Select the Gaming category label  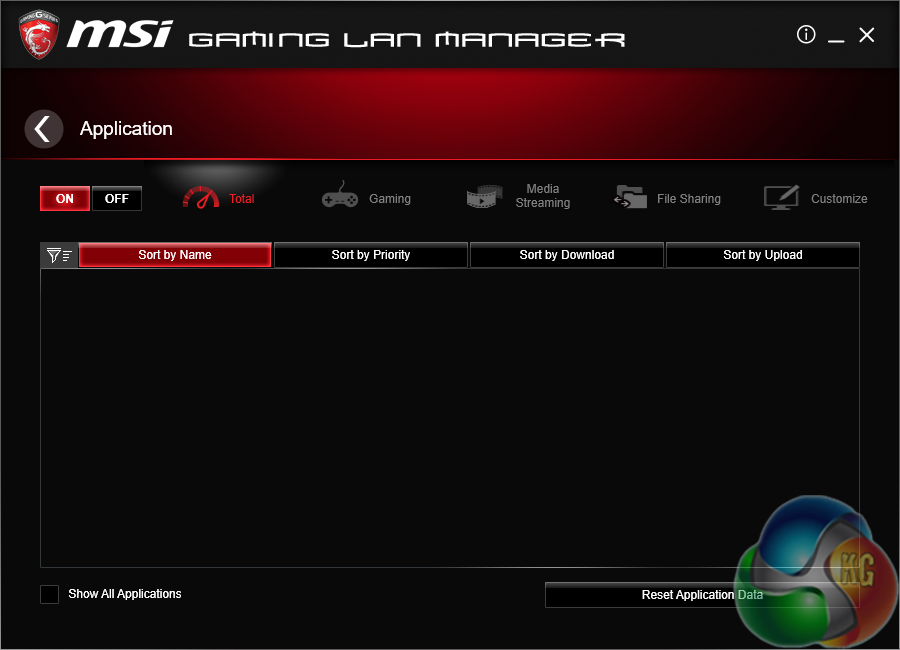coord(390,199)
